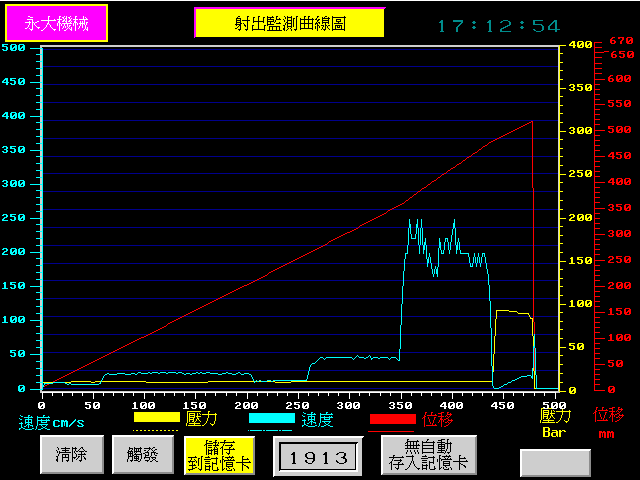Click the cyan speed legend swatch
This screenshot has width=640, height=480.
coord(272,418)
